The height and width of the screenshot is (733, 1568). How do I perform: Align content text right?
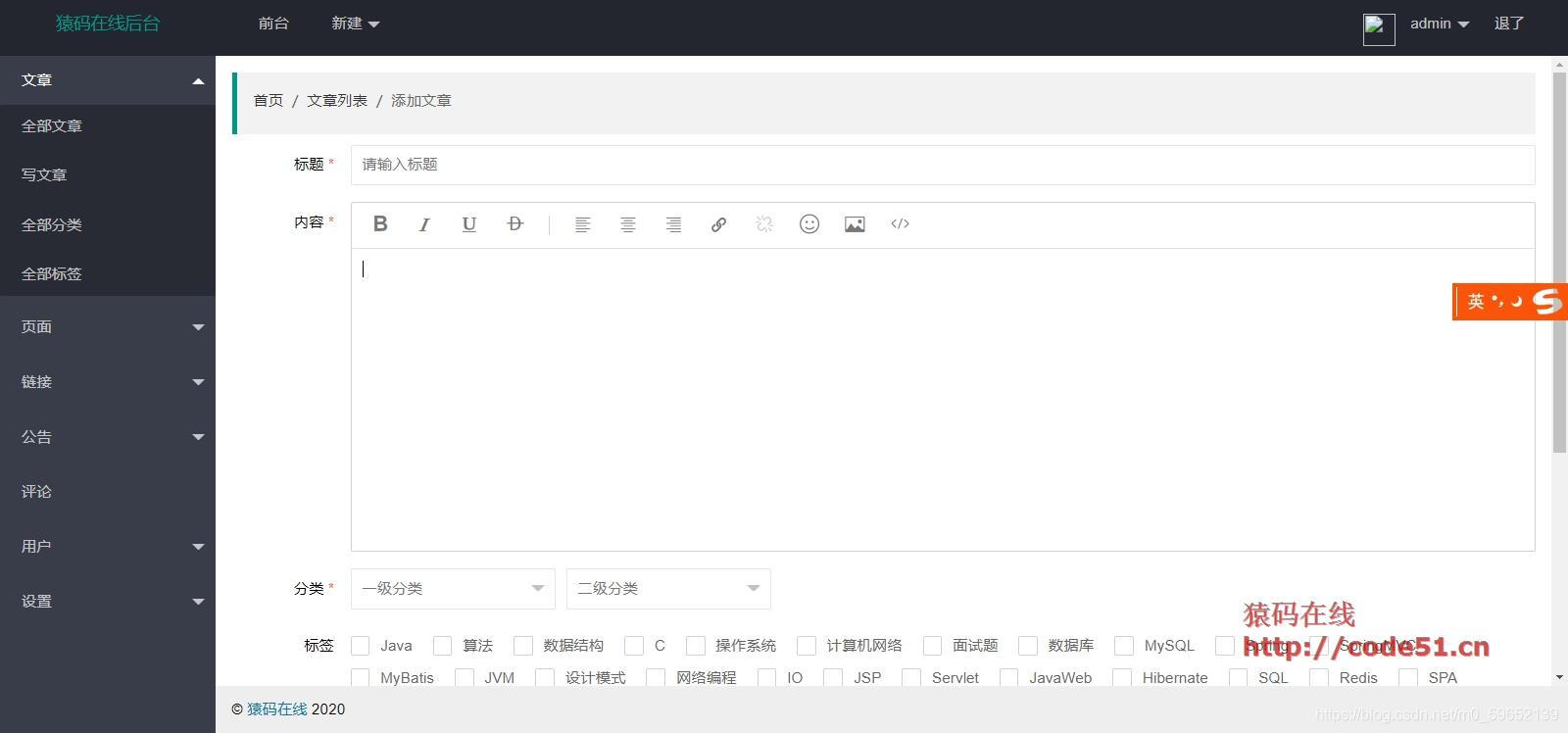coord(673,224)
